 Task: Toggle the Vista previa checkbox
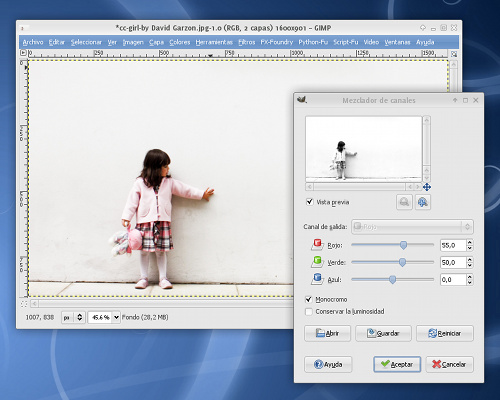point(309,202)
